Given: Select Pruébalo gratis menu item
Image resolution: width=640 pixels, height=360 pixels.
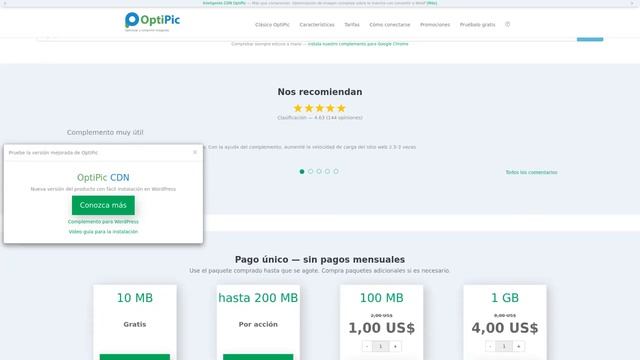Looking at the screenshot, I should 477,25.
